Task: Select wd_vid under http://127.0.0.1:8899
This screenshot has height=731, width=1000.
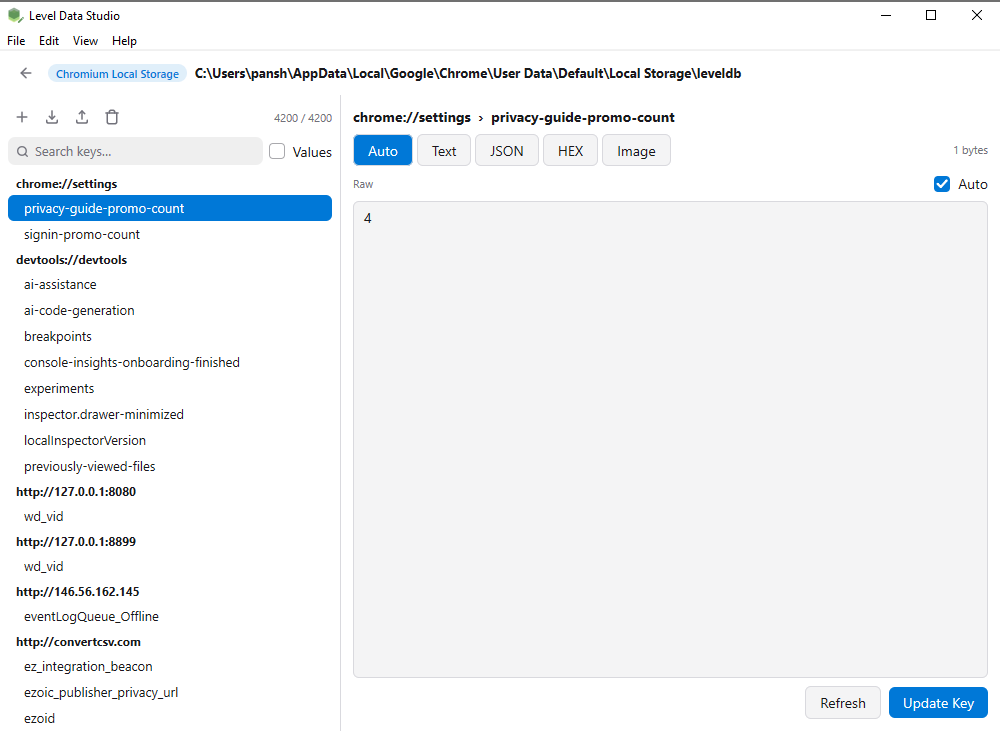Action: coord(170,566)
